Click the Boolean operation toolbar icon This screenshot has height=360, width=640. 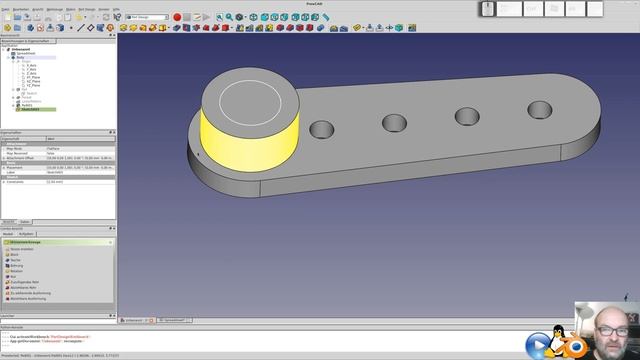(320, 28)
